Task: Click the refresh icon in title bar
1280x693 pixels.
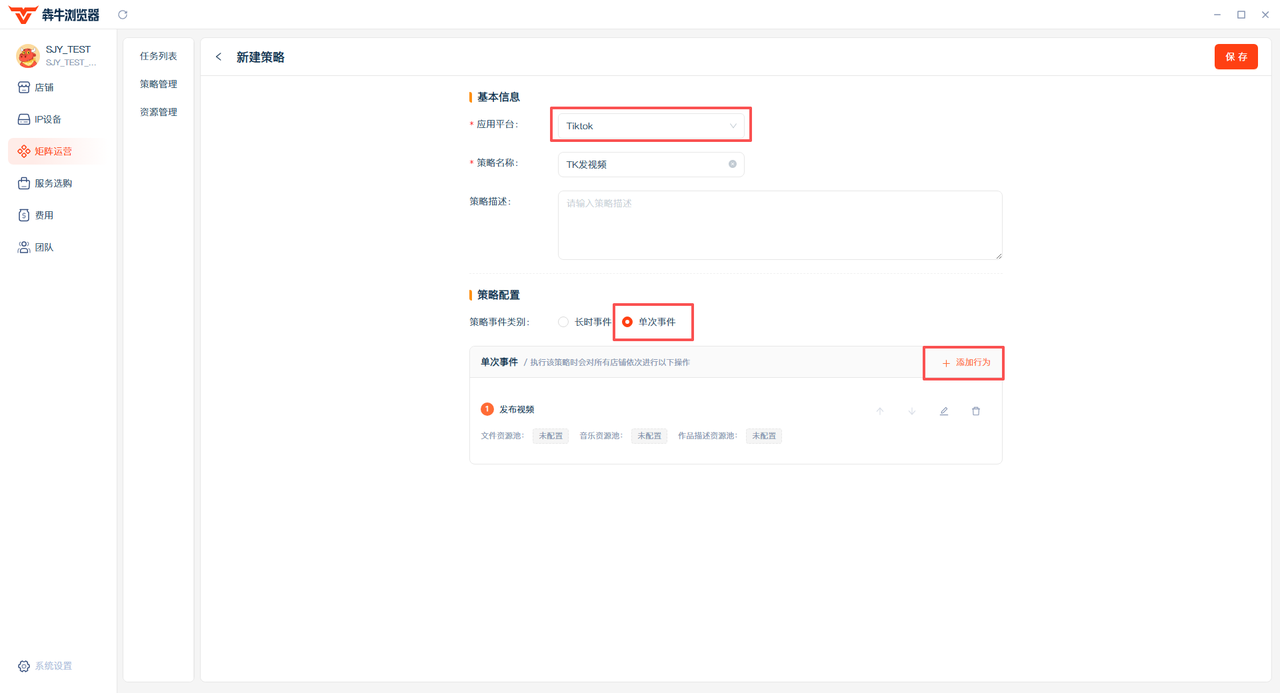Action: point(122,15)
